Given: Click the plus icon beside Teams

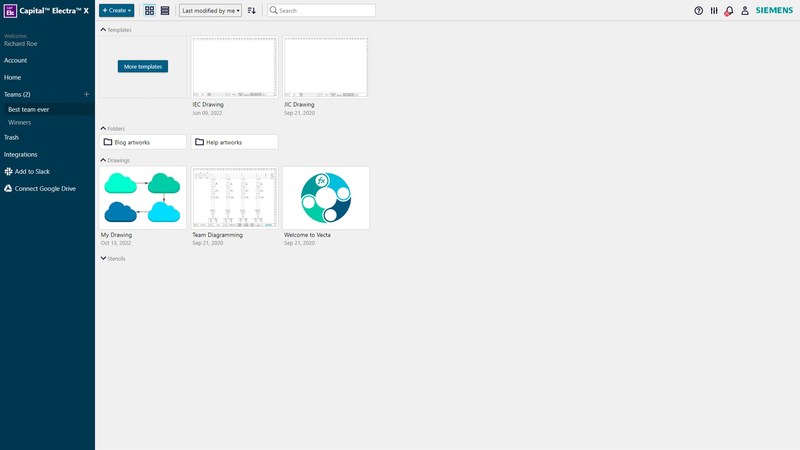Looking at the screenshot, I should [86, 94].
